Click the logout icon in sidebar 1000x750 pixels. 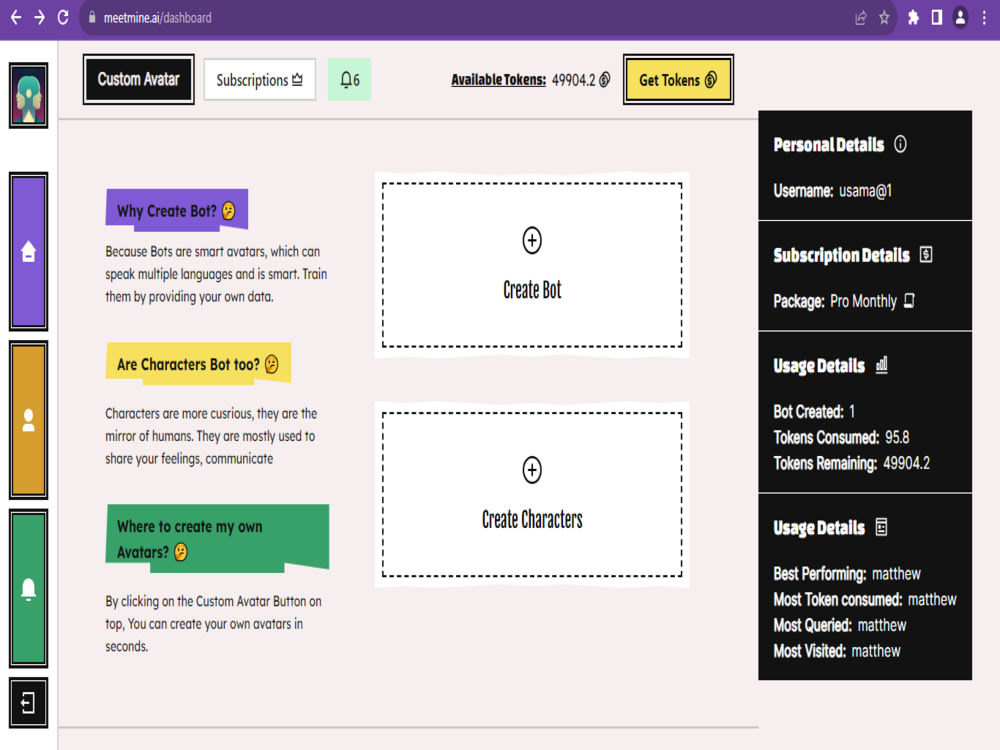(28, 703)
